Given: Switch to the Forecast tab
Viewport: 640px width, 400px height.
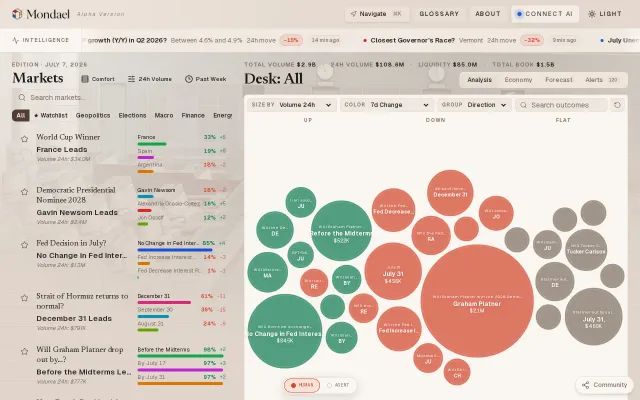Looking at the screenshot, I should [x=559, y=80].
